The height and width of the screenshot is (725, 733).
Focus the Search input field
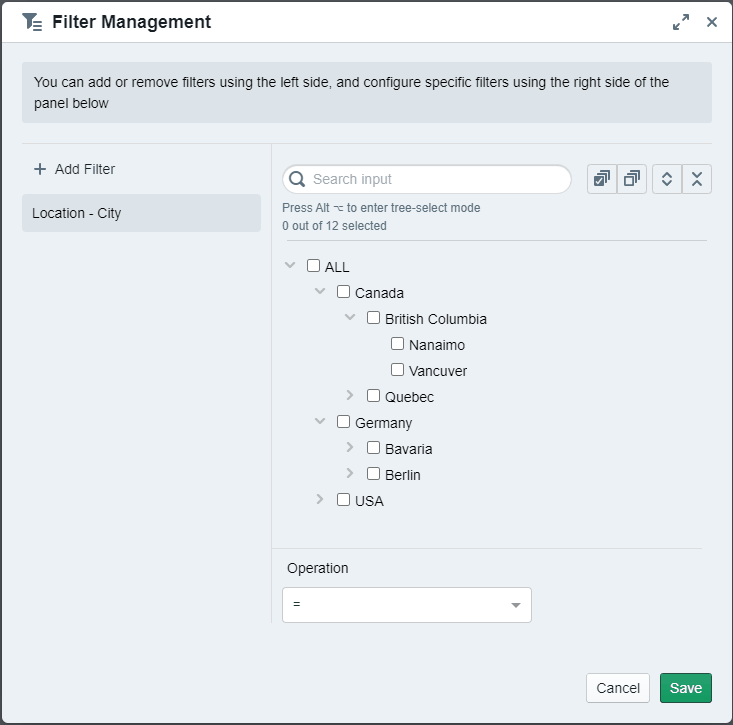coord(435,179)
